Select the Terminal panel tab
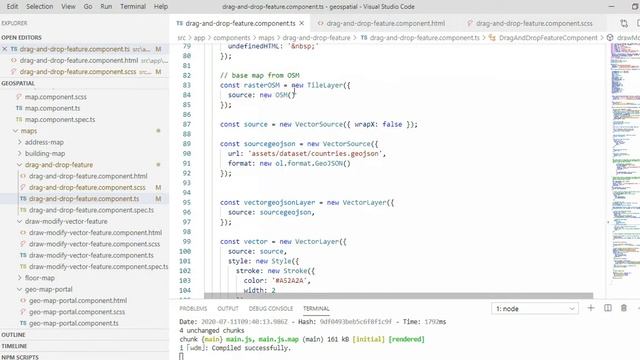 316,309
